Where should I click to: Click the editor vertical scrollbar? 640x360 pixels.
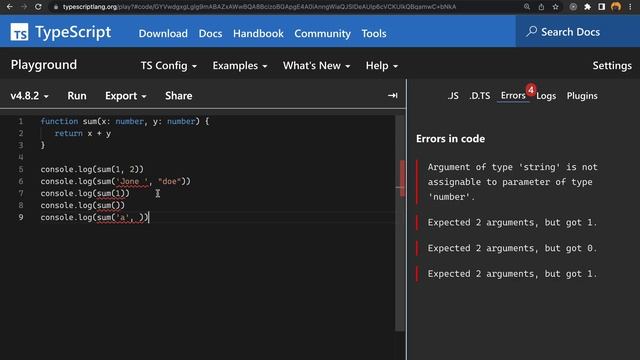coord(400,223)
